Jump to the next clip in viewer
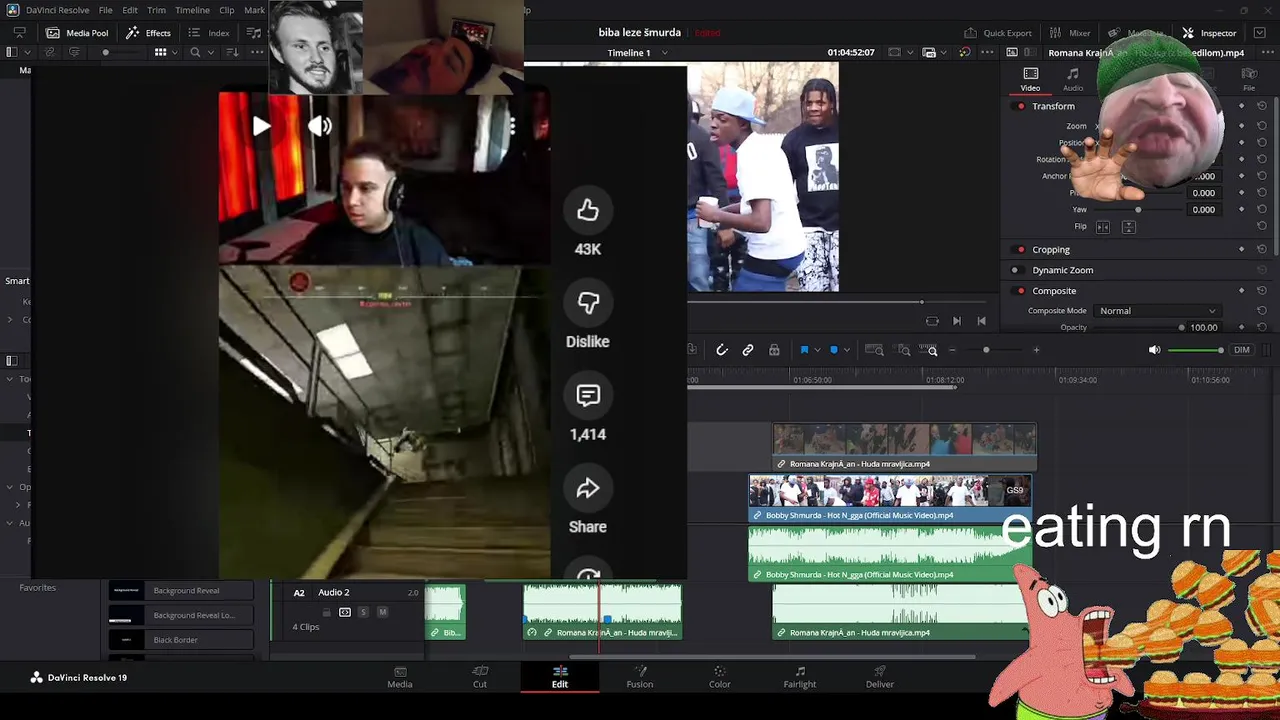This screenshot has height=720, width=1280. 956,321
